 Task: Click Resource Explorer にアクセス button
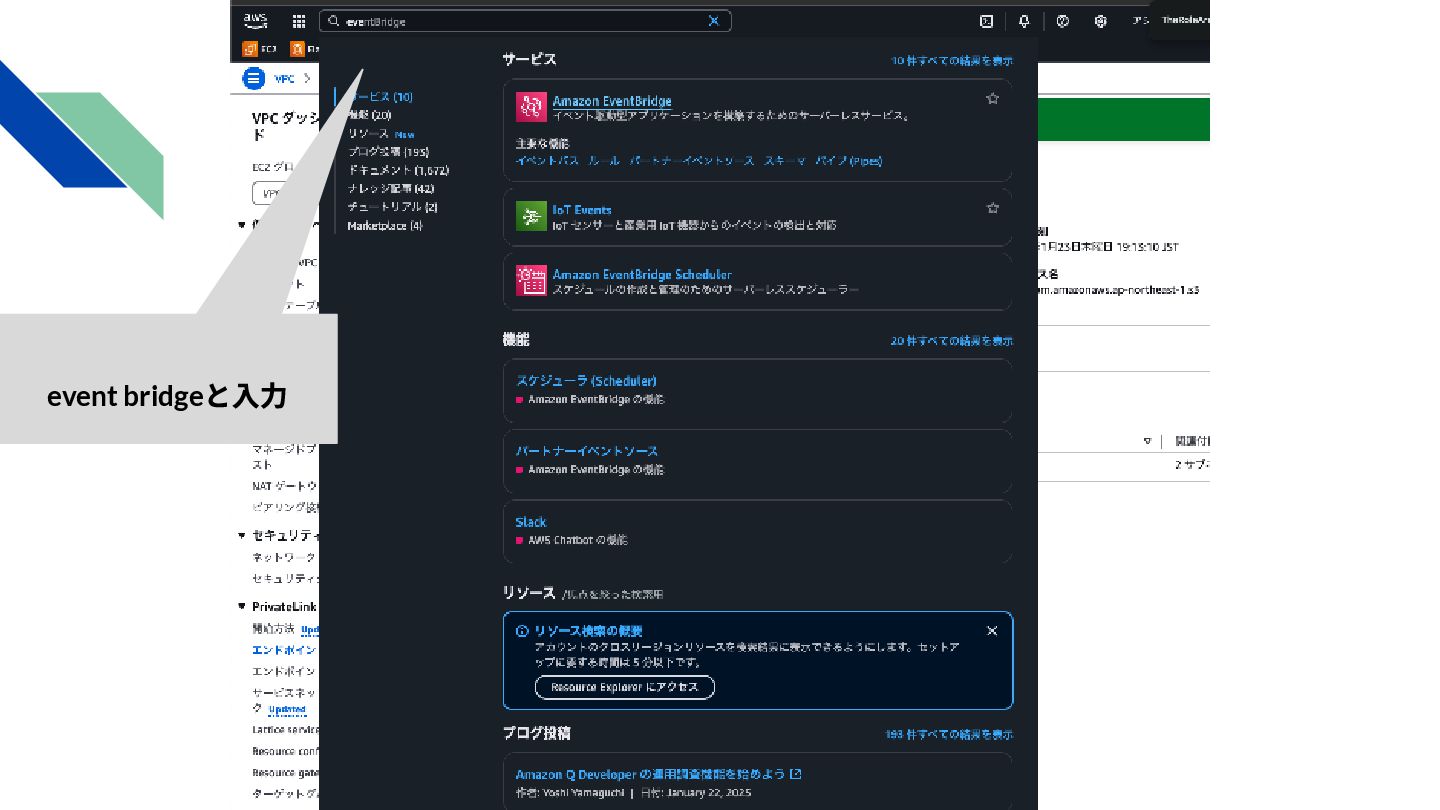625,687
